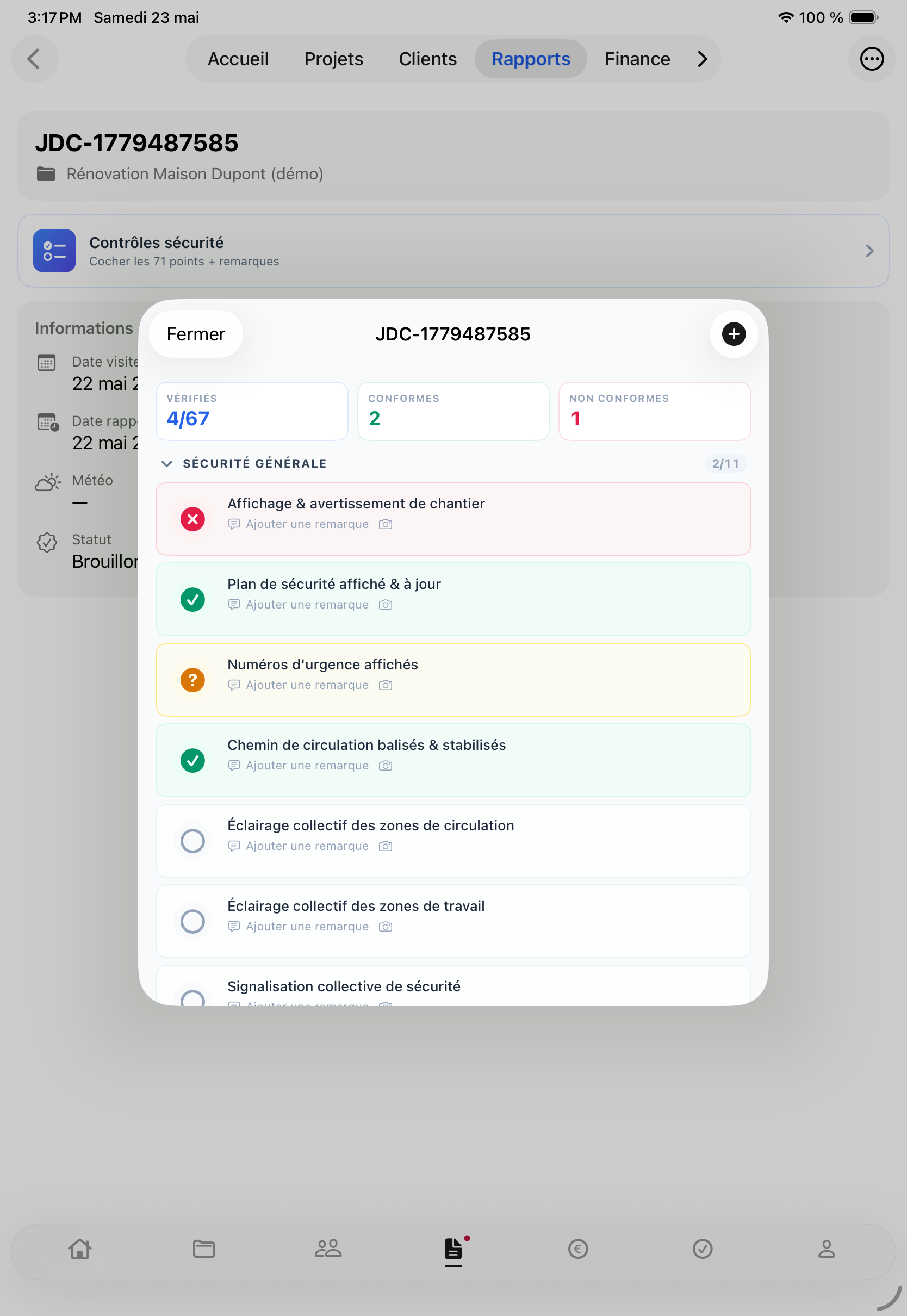This screenshot has height=1316, width=907.
Task: Tap remark bubble icon for Numéros d'urgence affichés
Action: coord(234,685)
